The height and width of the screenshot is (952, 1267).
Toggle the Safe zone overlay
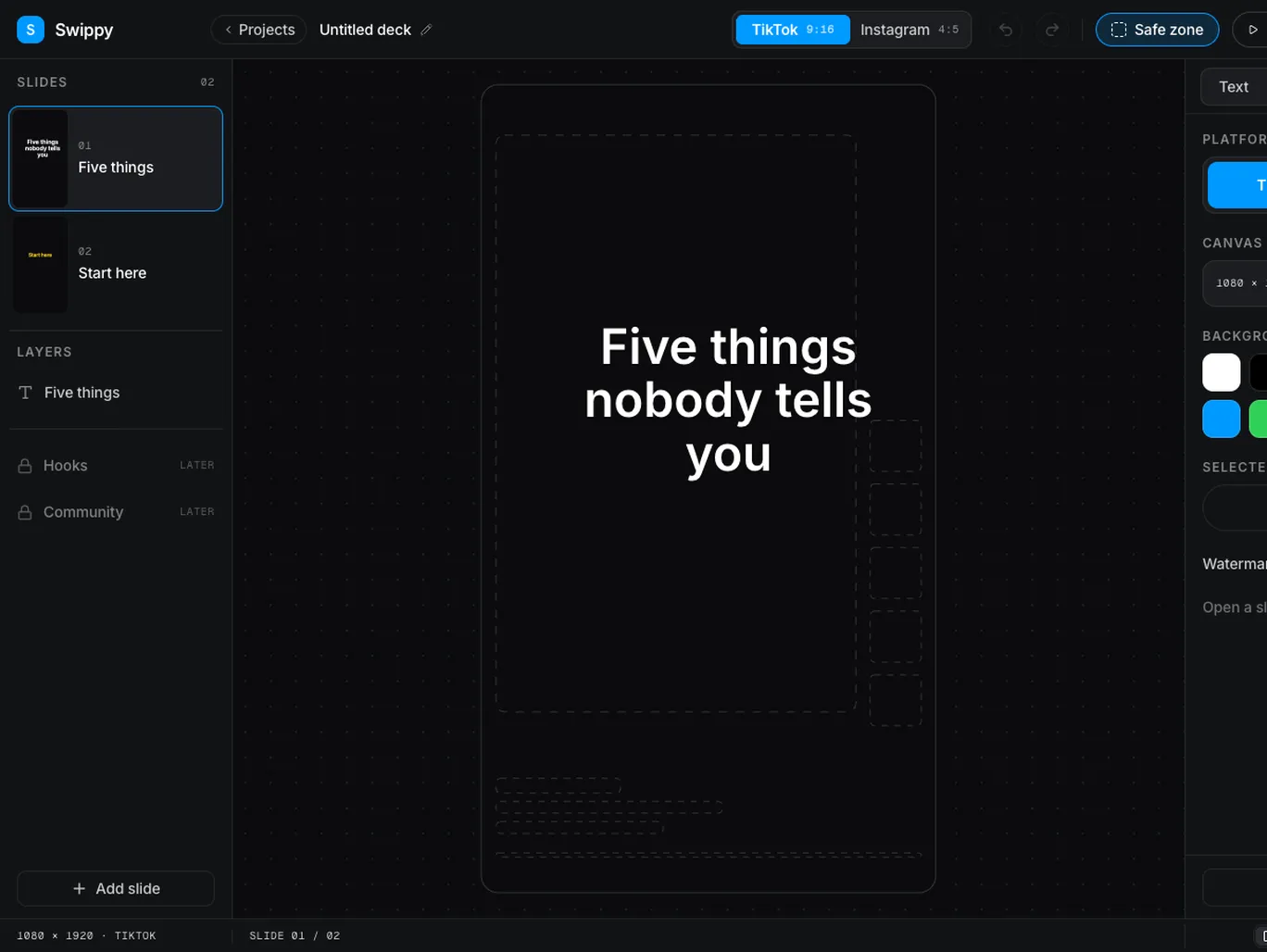[1157, 30]
